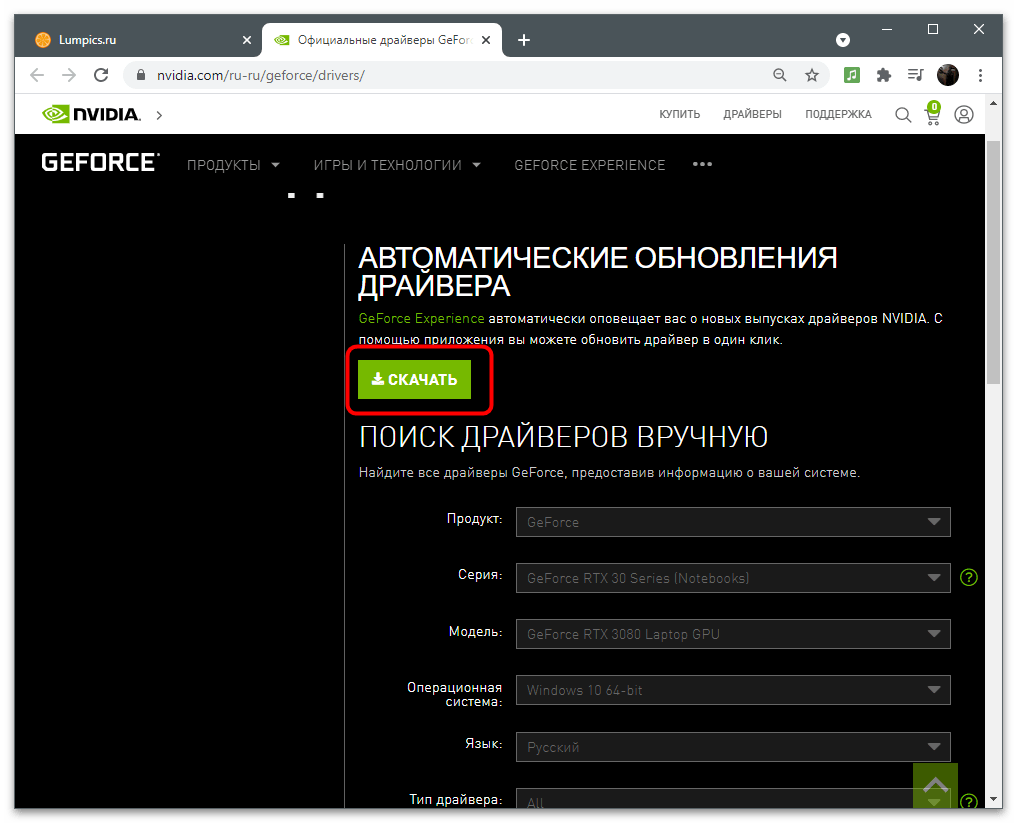Open the zoom magnifier in address bar
Screen dimensions: 1017x823
click(780, 75)
